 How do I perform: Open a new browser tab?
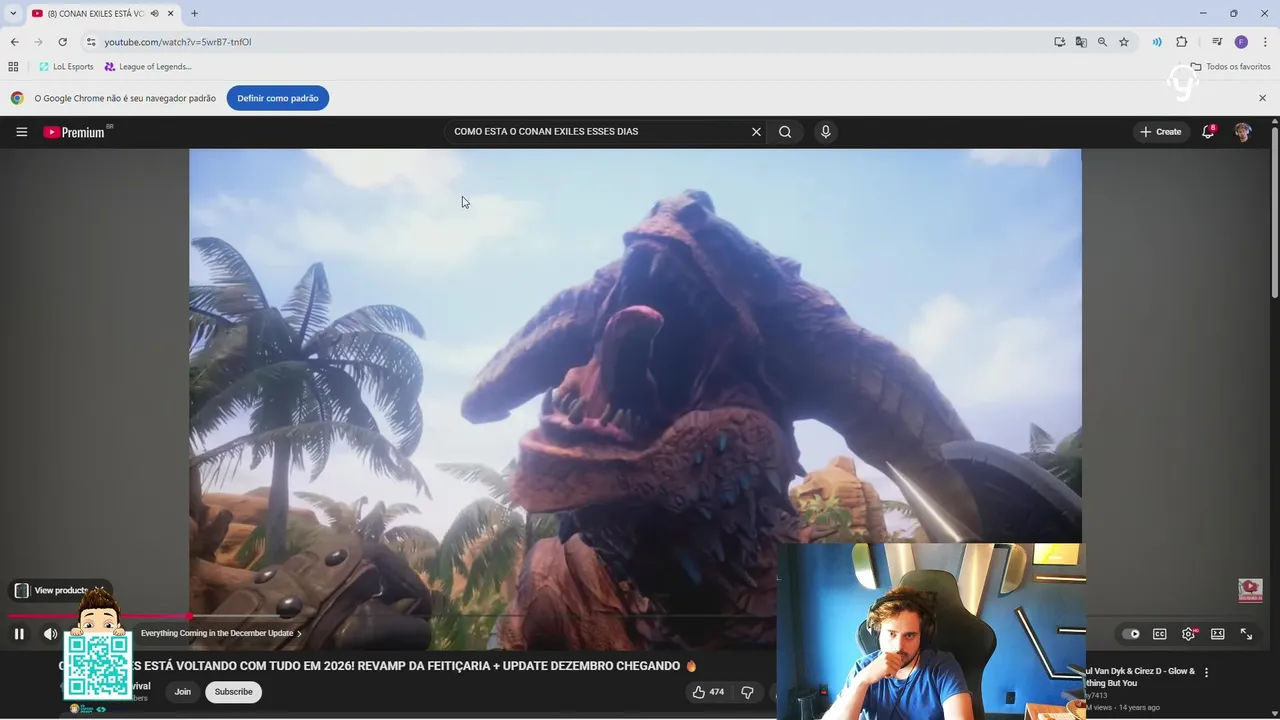click(x=194, y=13)
